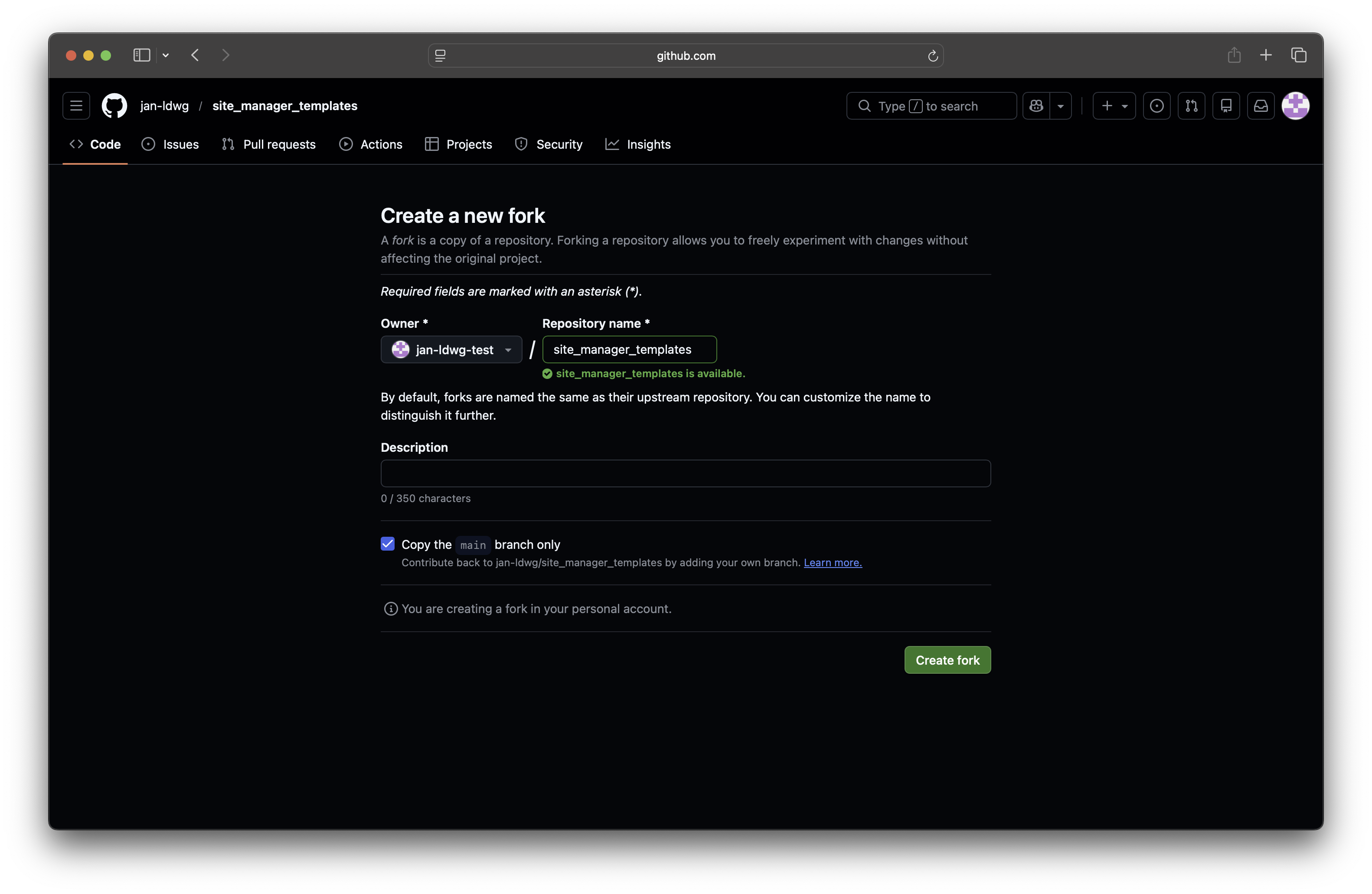Click the Create fork button
Image resolution: width=1372 pixels, height=894 pixels.
947,660
